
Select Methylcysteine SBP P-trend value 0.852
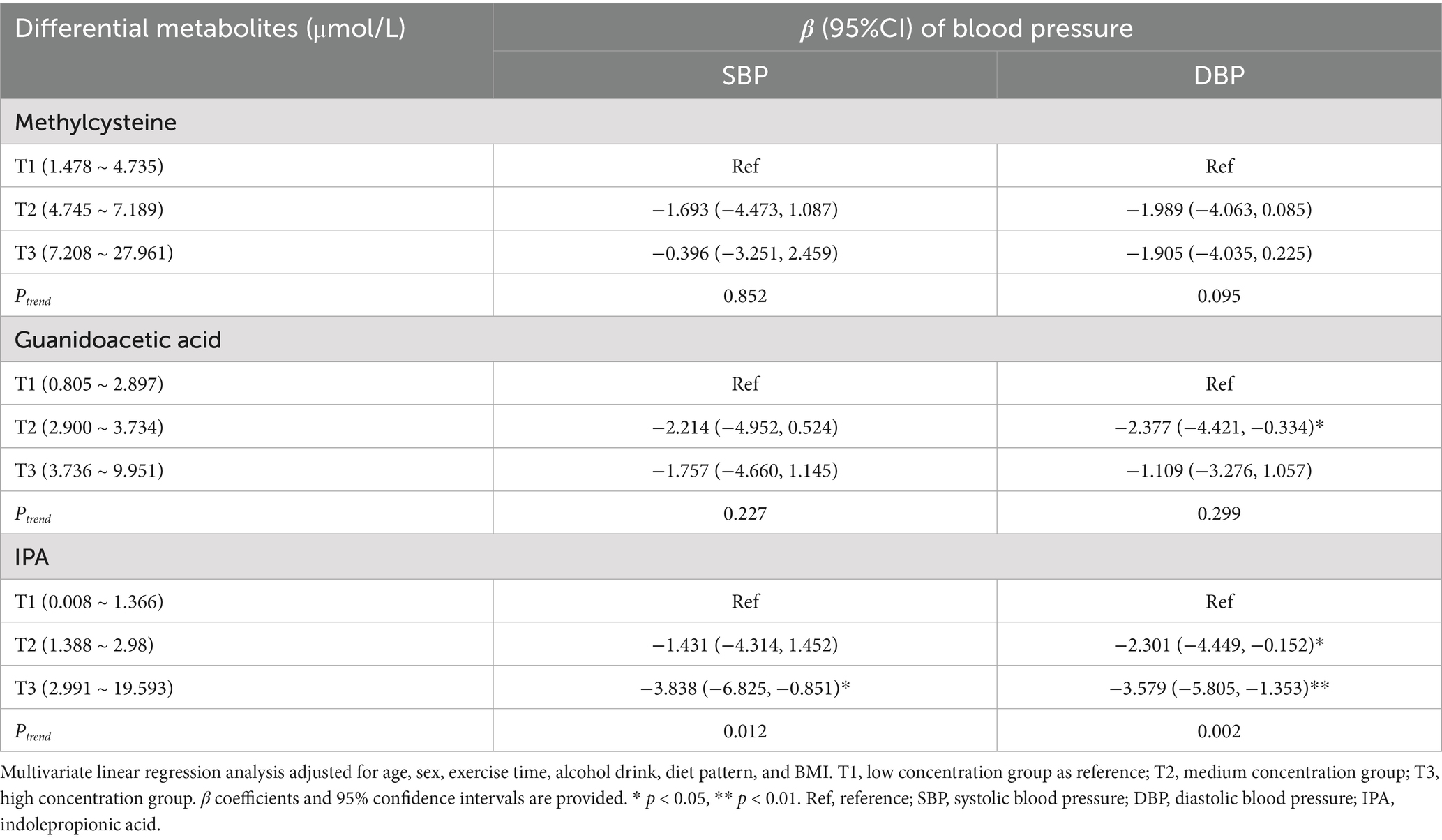pyautogui.click(x=744, y=296)
